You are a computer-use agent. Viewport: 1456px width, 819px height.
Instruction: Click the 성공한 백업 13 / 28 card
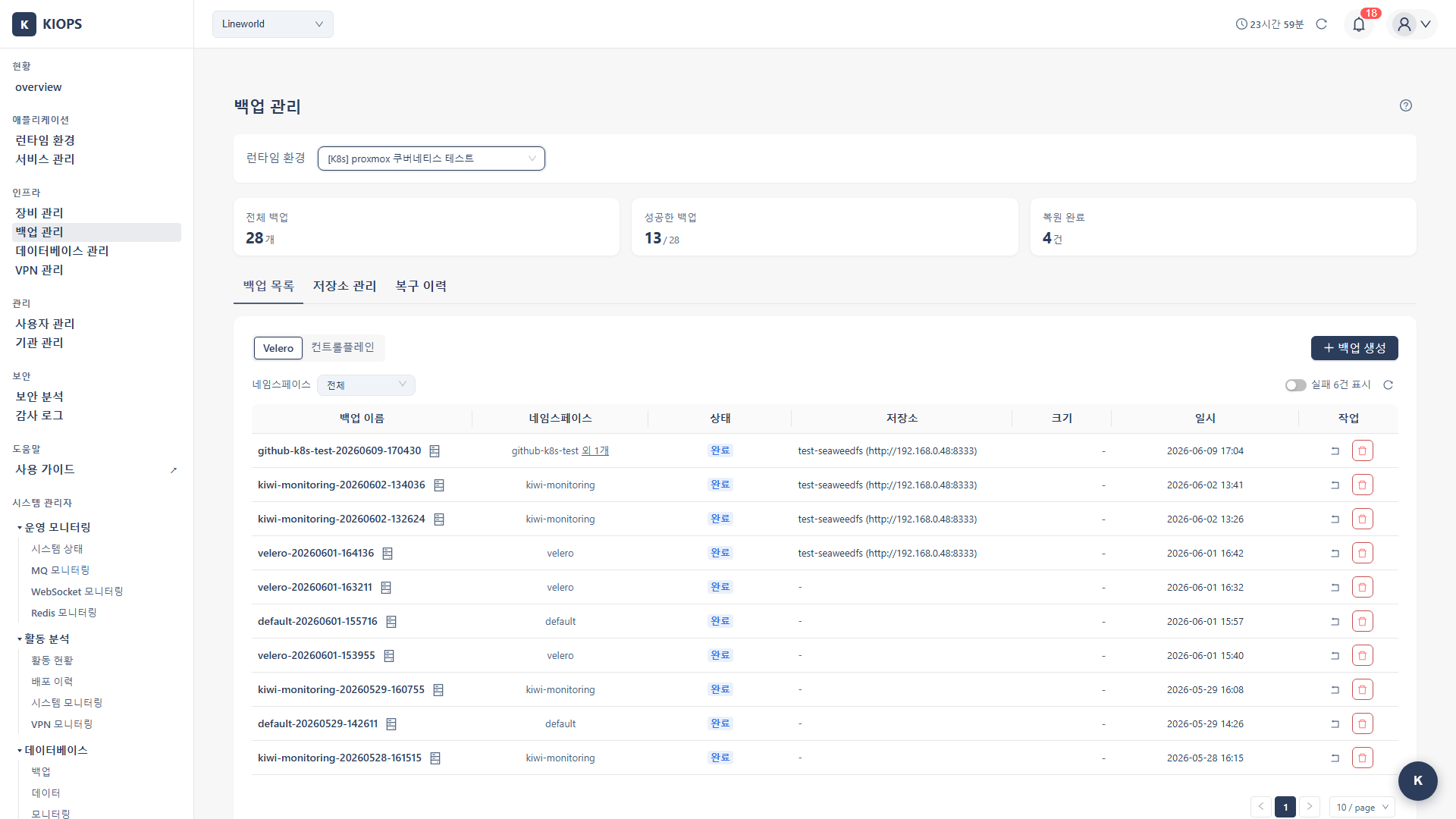tap(825, 227)
